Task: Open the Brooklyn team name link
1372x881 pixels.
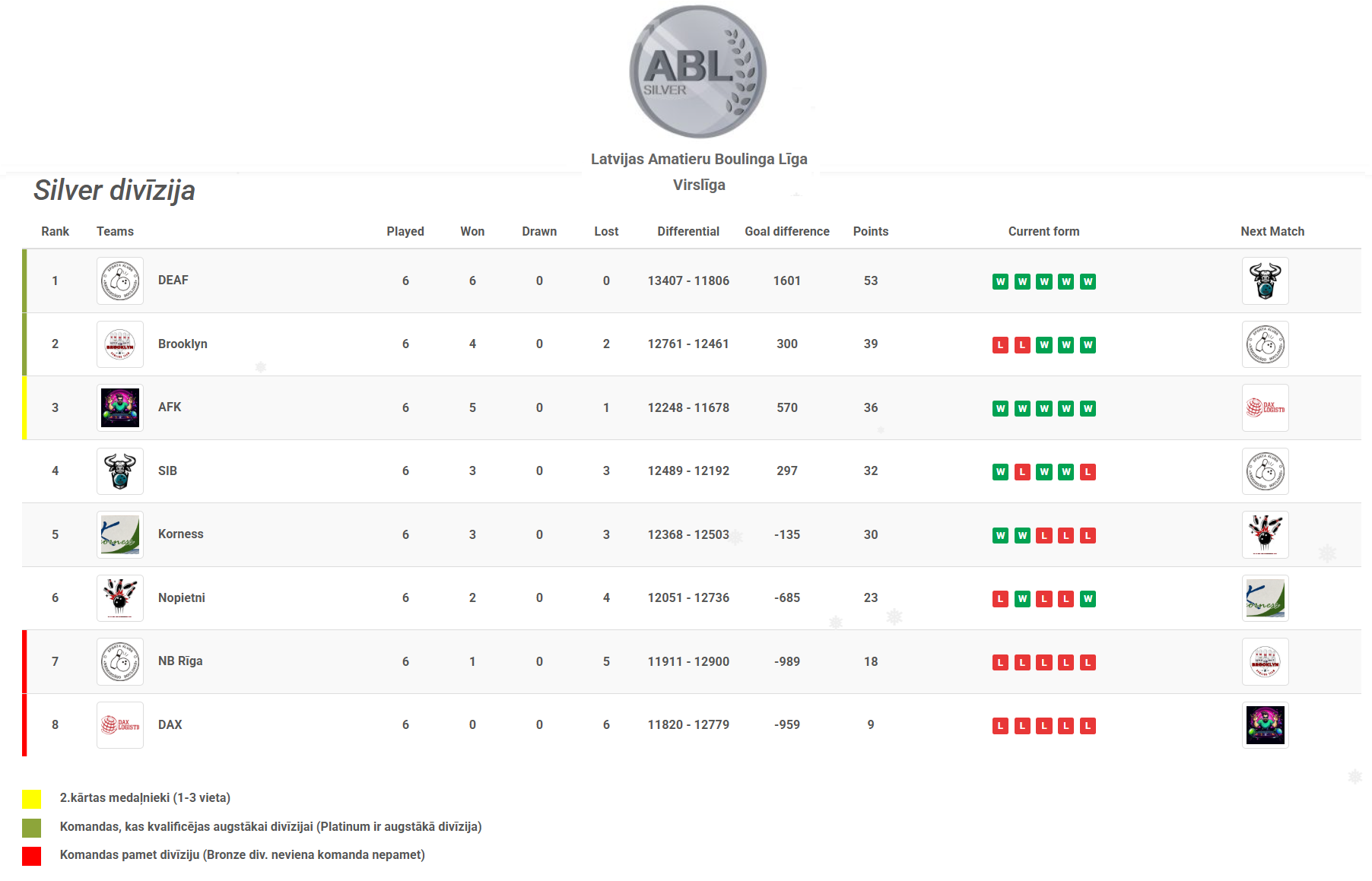Action: [x=183, y=344]
